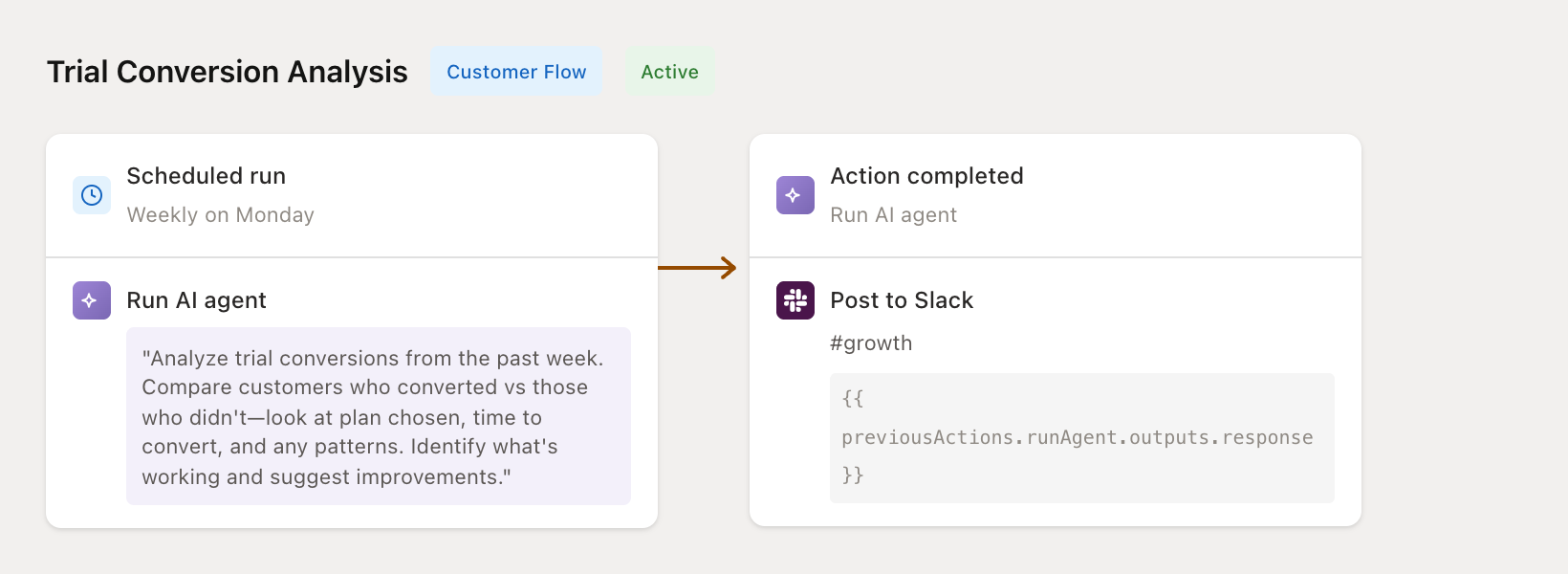Expand the Run AI agent step details

point(196,299)
